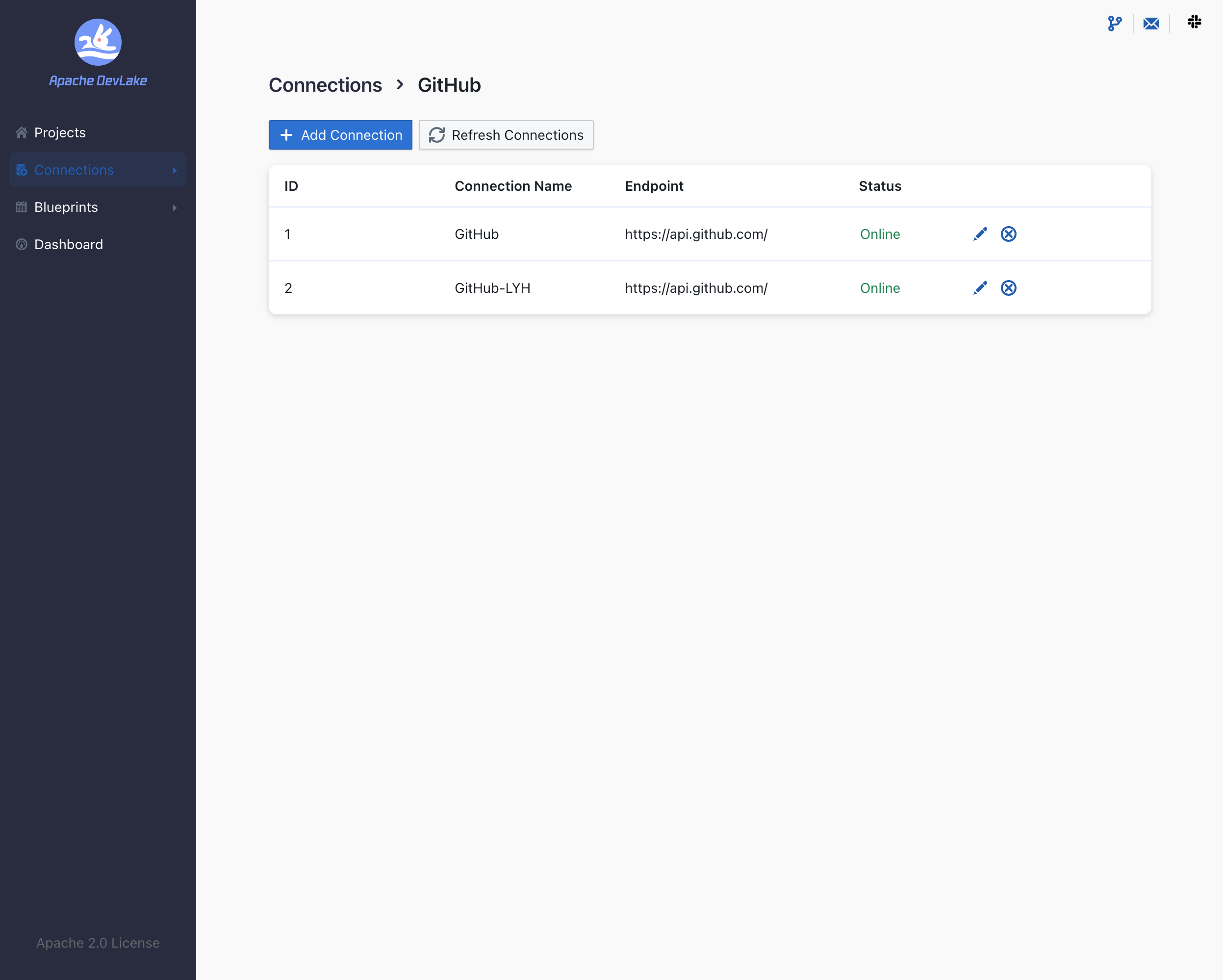Select Connections in the sidebar
Screen dimensions: 1223x980
point(74,170)
